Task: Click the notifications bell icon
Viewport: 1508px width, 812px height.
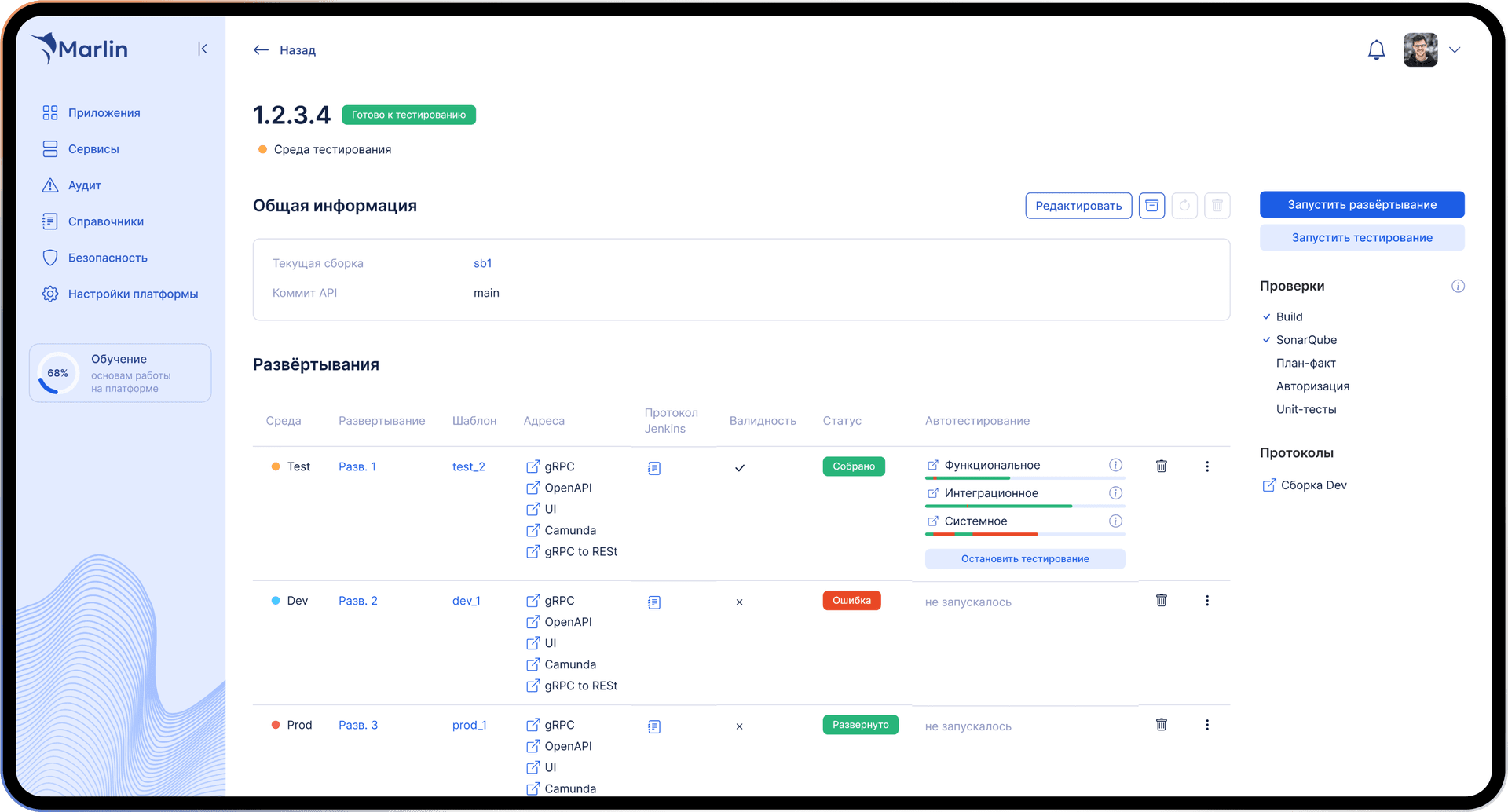Action: coord(1376,50)
